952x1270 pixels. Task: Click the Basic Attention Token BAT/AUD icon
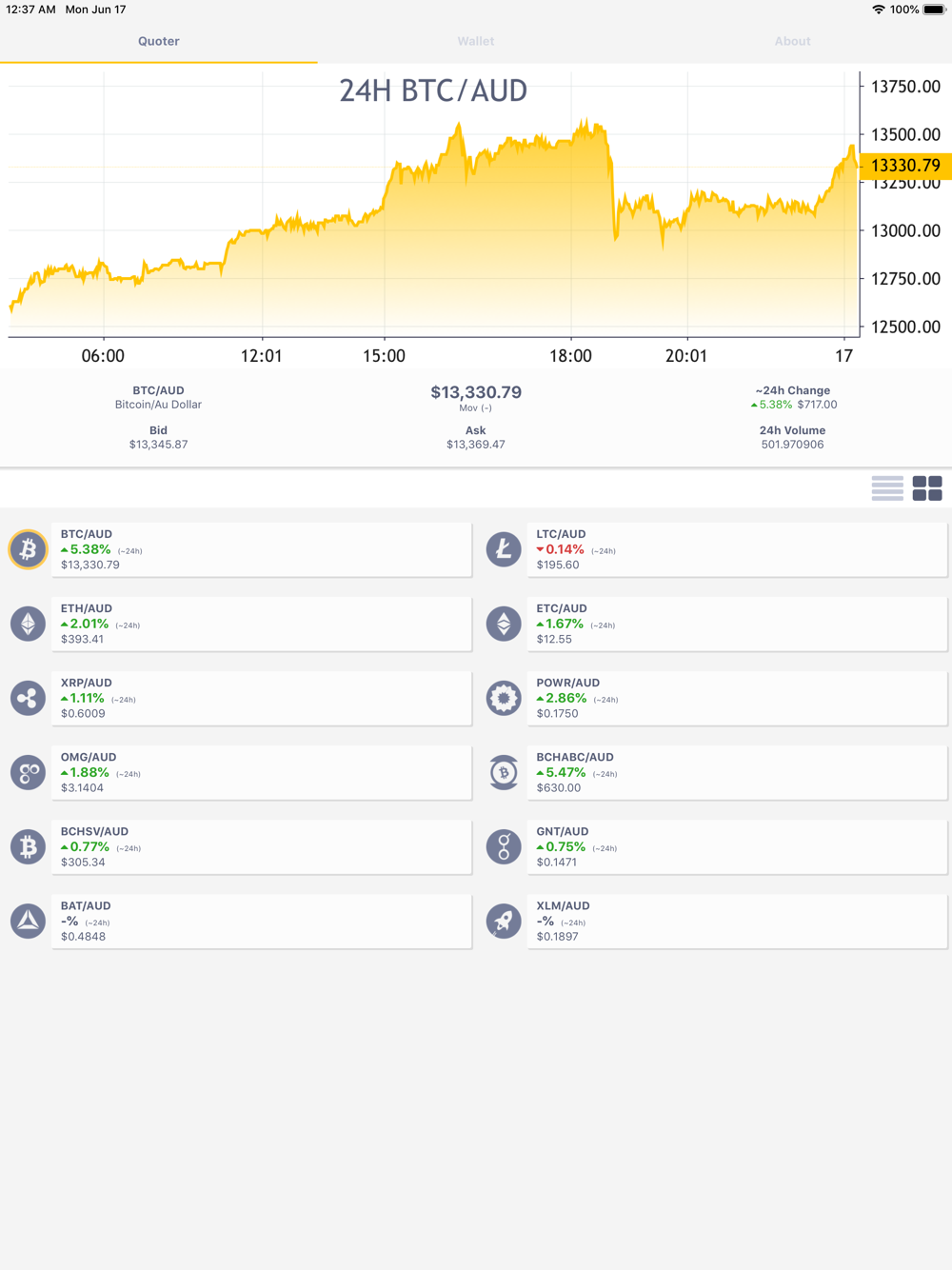click(x=28, y=921)
